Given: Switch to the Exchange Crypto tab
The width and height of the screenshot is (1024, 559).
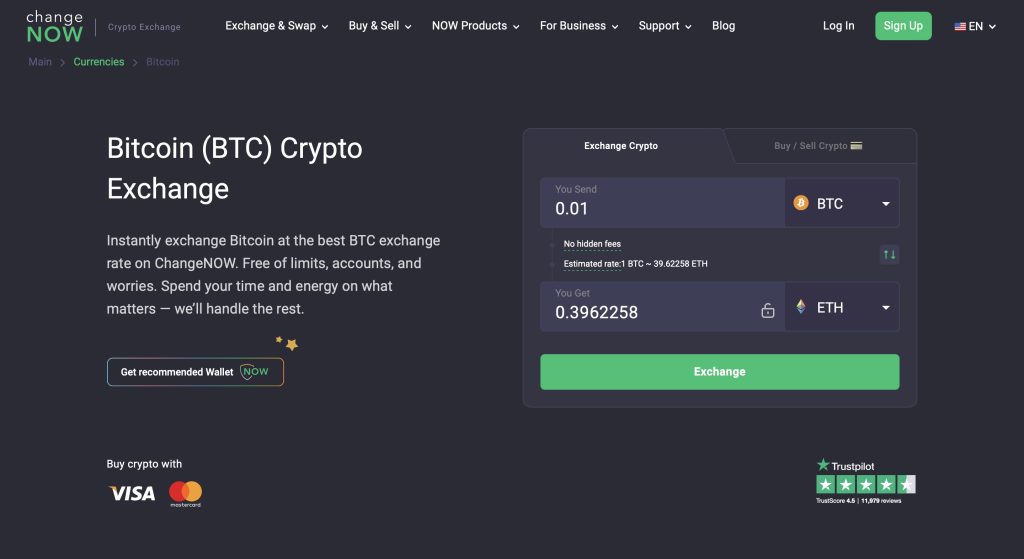Looking at the screenshot, I should pos(620,146).
